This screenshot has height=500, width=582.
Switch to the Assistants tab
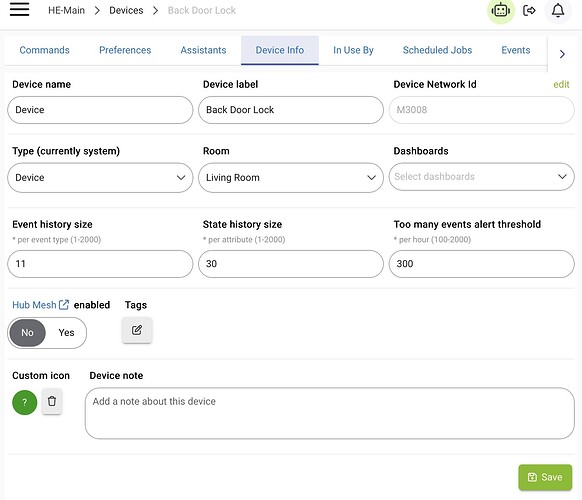click(x=203, y=50)
